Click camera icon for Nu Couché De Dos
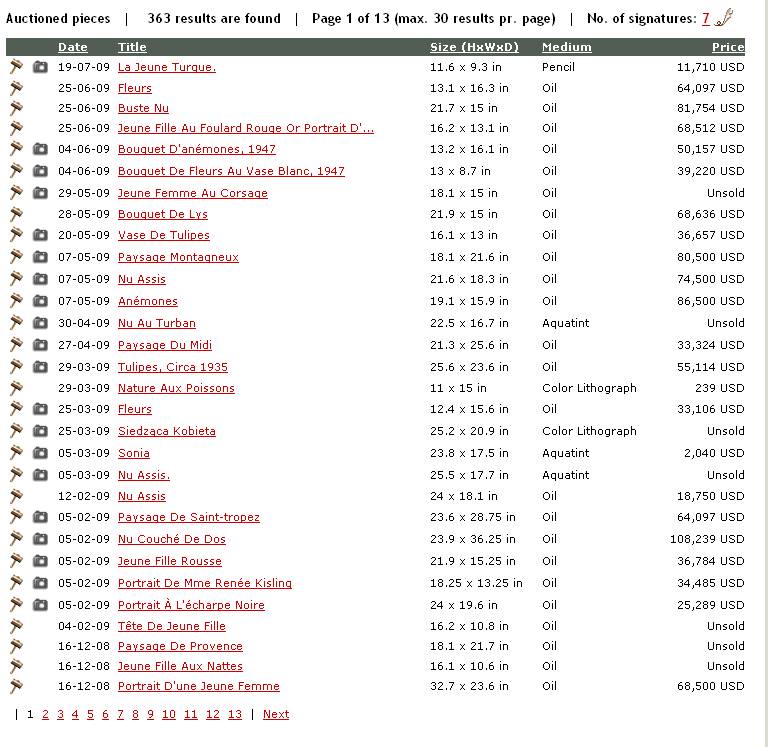 [x=40, y=539]
